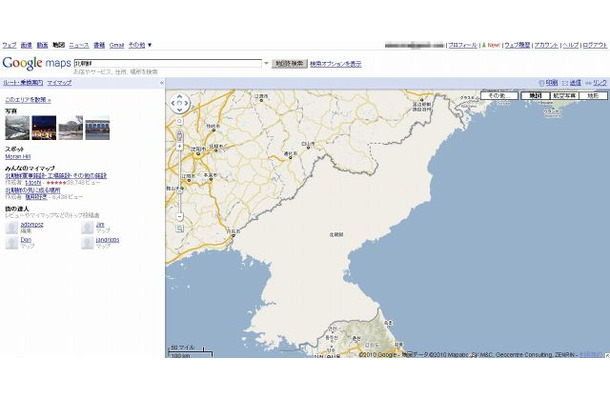This screenshot has height=400, width=610.
Task: Open the ルート・乗換案内 directions link
Action: [x=23, y=83]
